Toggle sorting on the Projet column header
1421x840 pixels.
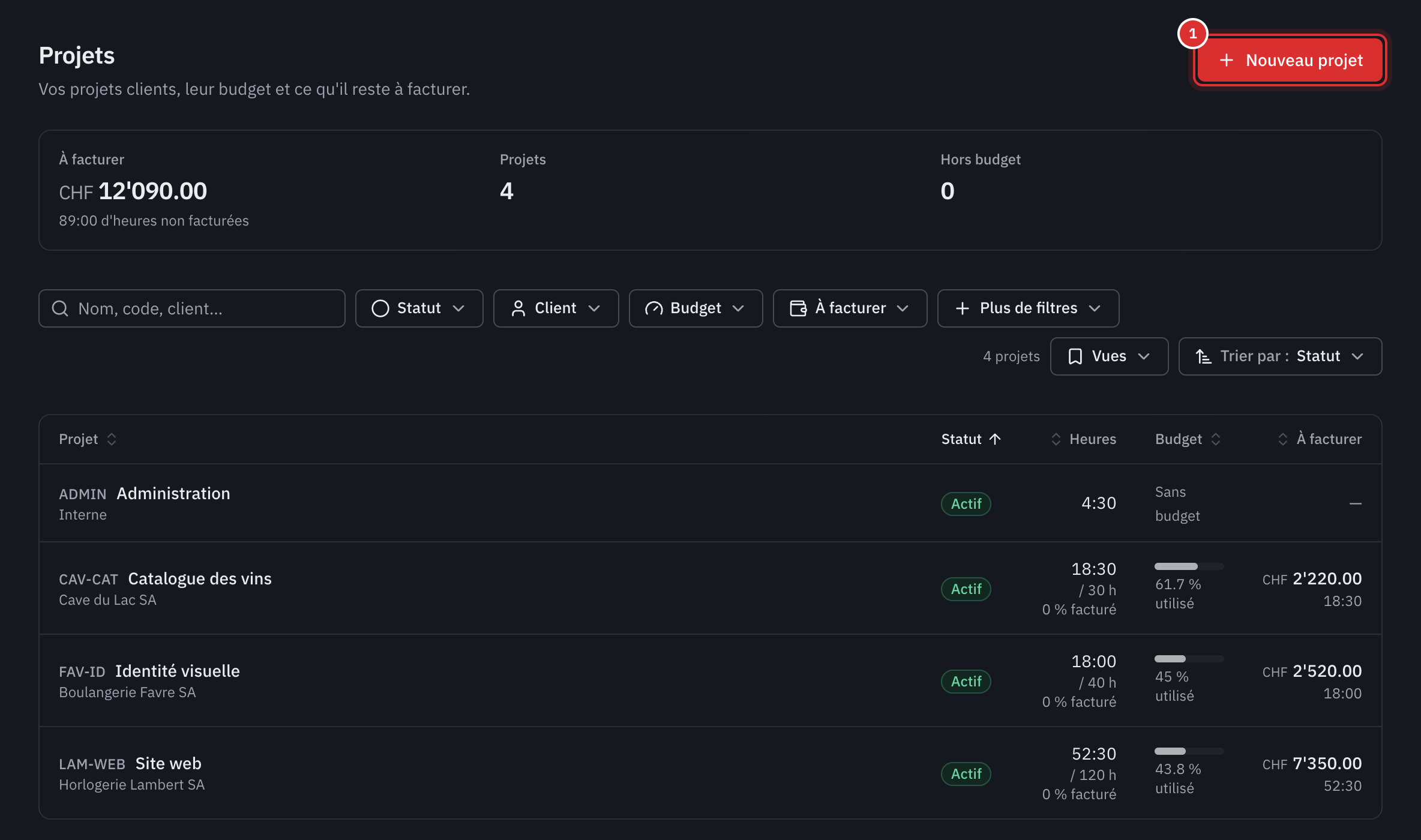88,439
